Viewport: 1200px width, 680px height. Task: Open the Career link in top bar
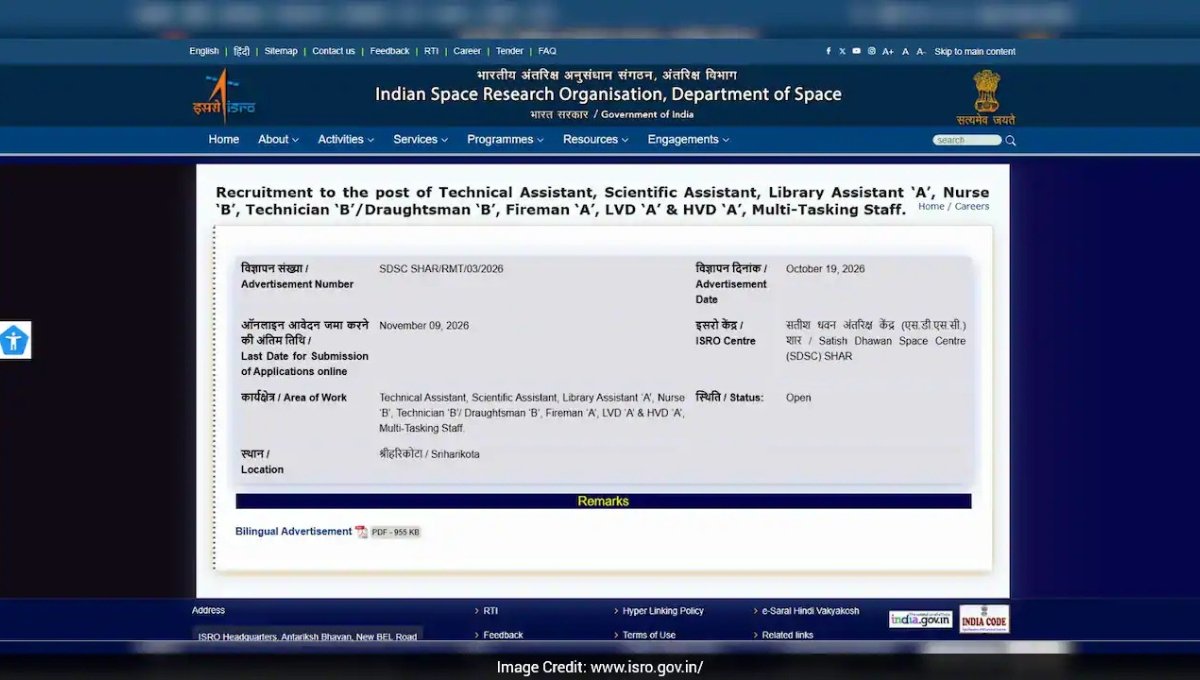(467, 51)
